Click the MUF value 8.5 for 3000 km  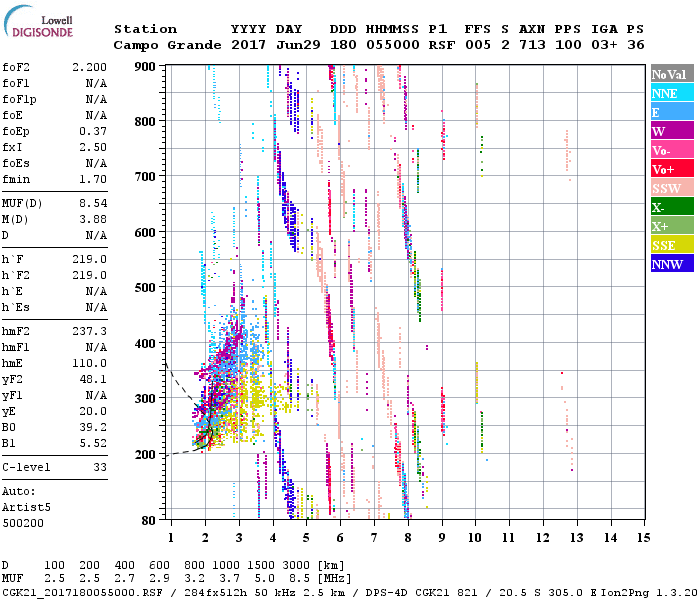click(x=300, y=579)
